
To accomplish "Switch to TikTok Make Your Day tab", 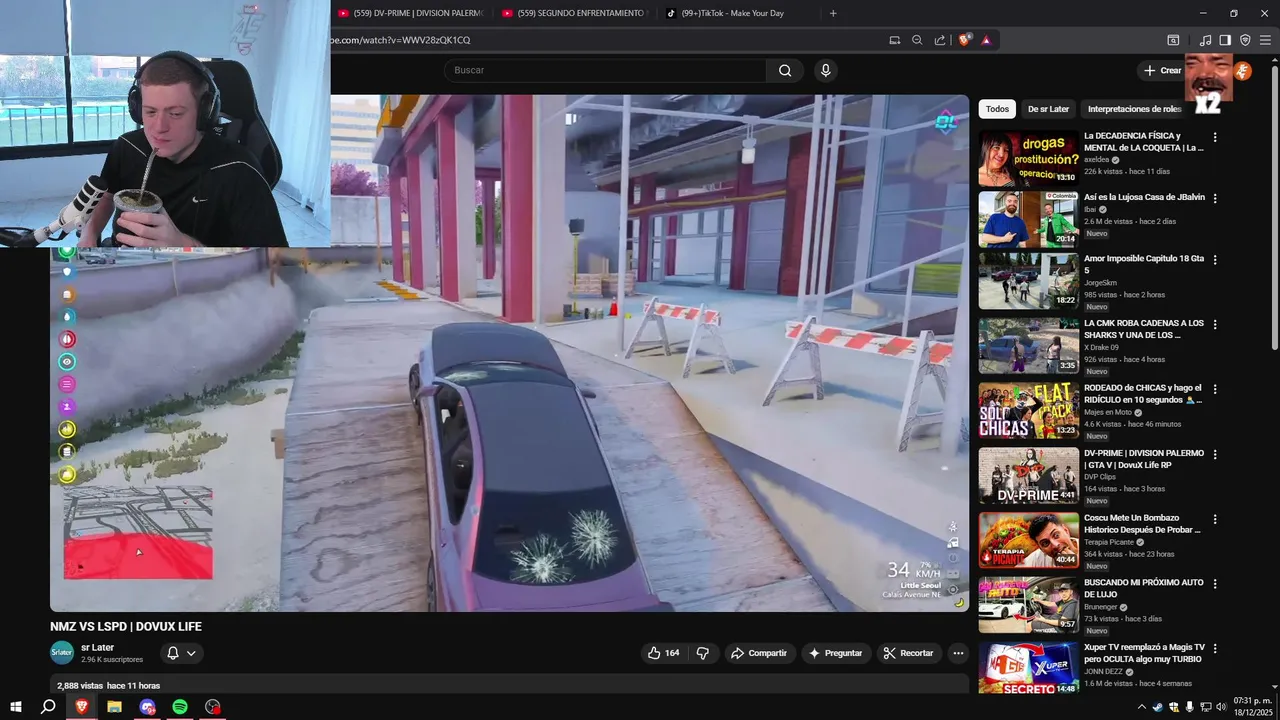I will coord(739,13).
